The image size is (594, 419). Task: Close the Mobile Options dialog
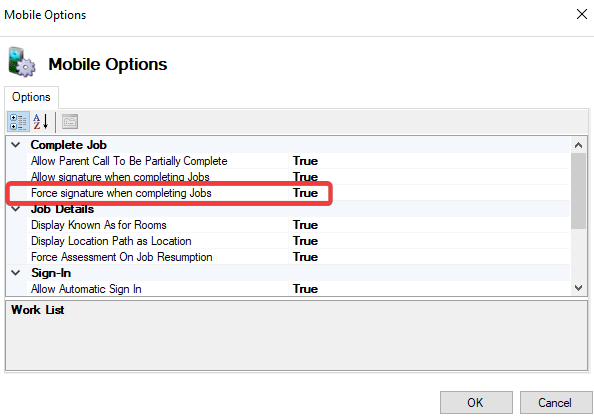581,15
